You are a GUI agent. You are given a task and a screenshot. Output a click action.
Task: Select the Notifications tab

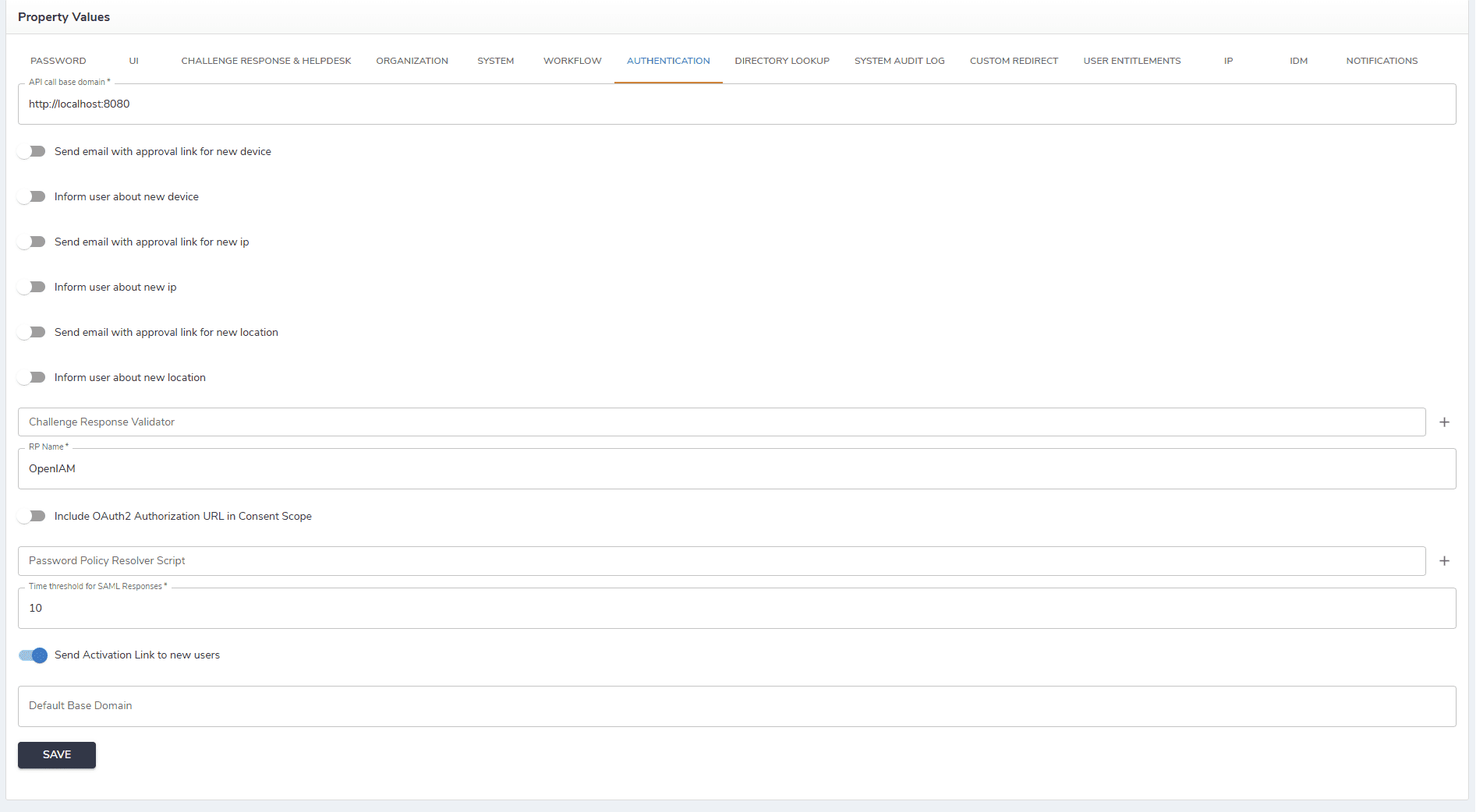(x=1382, y=61)
